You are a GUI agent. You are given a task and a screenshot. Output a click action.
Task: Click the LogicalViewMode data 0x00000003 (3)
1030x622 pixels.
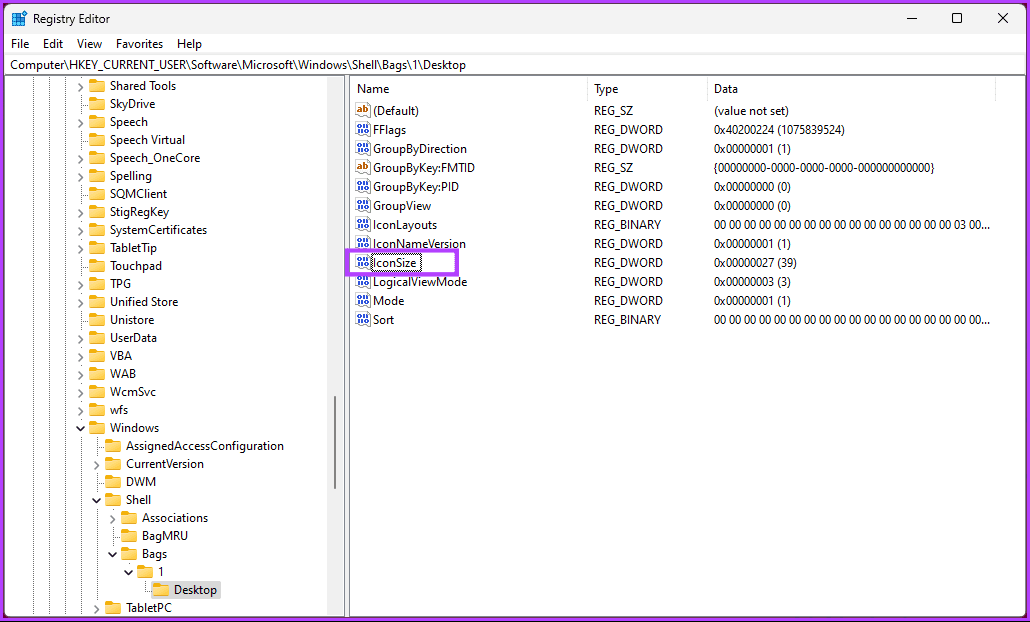[752, 282]
